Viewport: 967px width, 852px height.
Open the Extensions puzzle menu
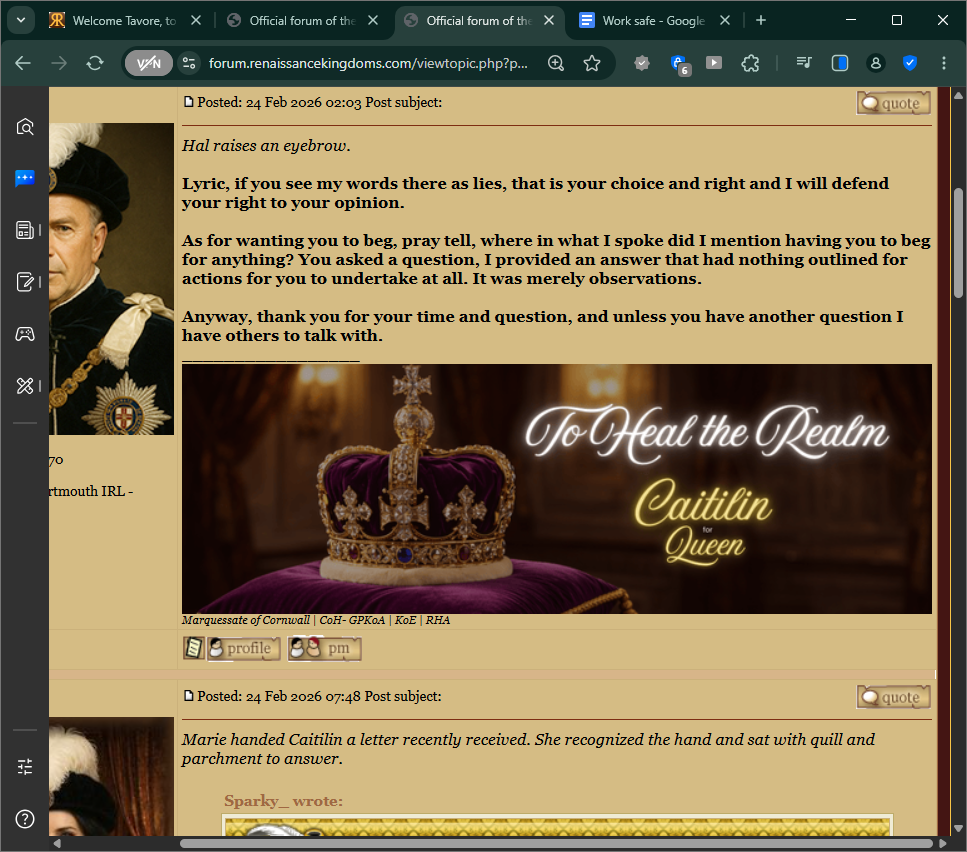750,63
